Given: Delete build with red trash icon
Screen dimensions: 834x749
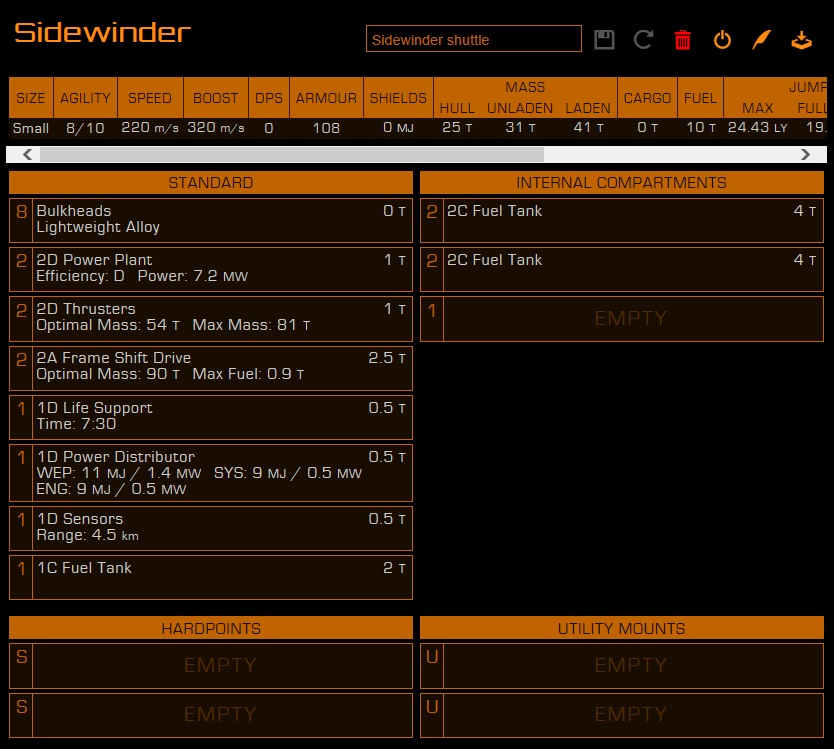Looking at the screenshot, I should (682, 40).
